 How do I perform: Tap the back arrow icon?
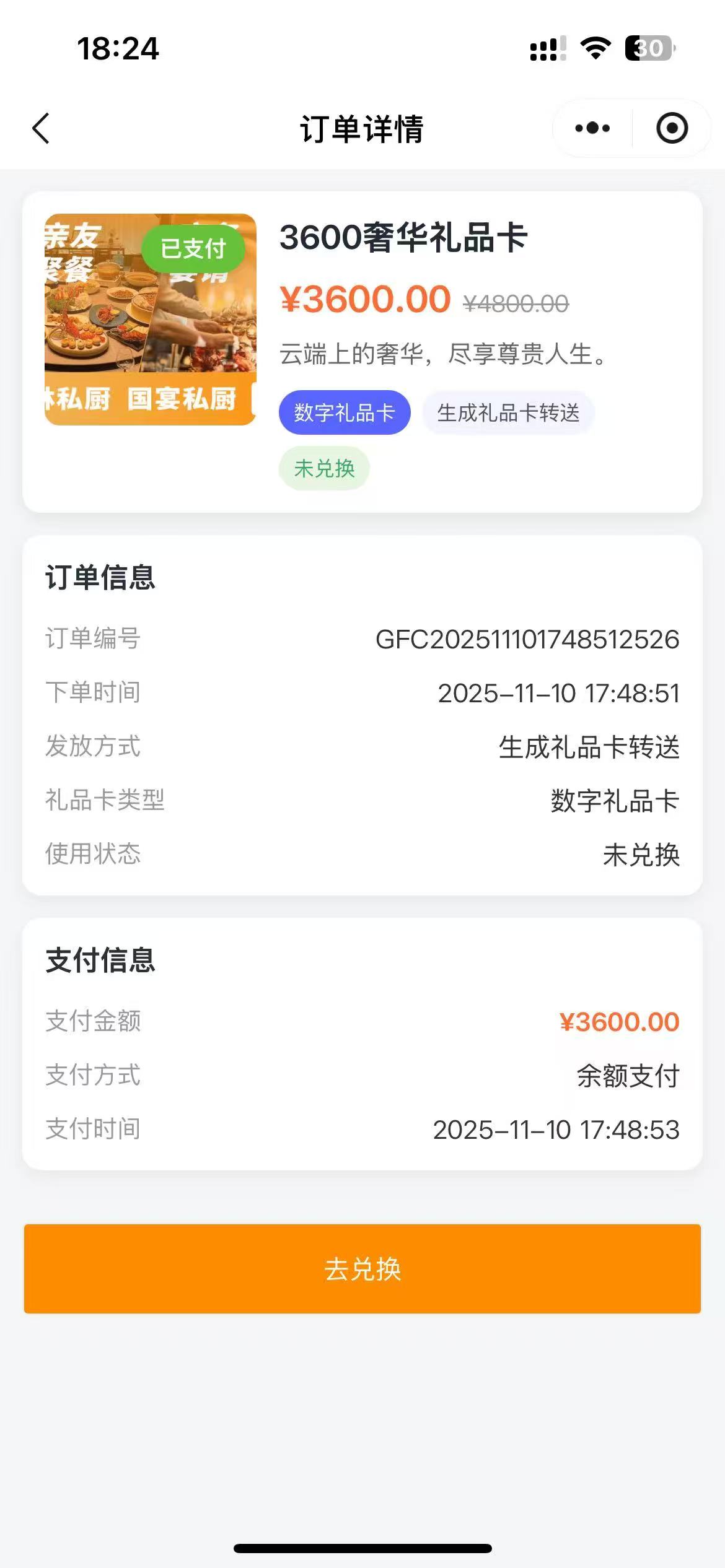pyautogui.click(x=41, y=129)
